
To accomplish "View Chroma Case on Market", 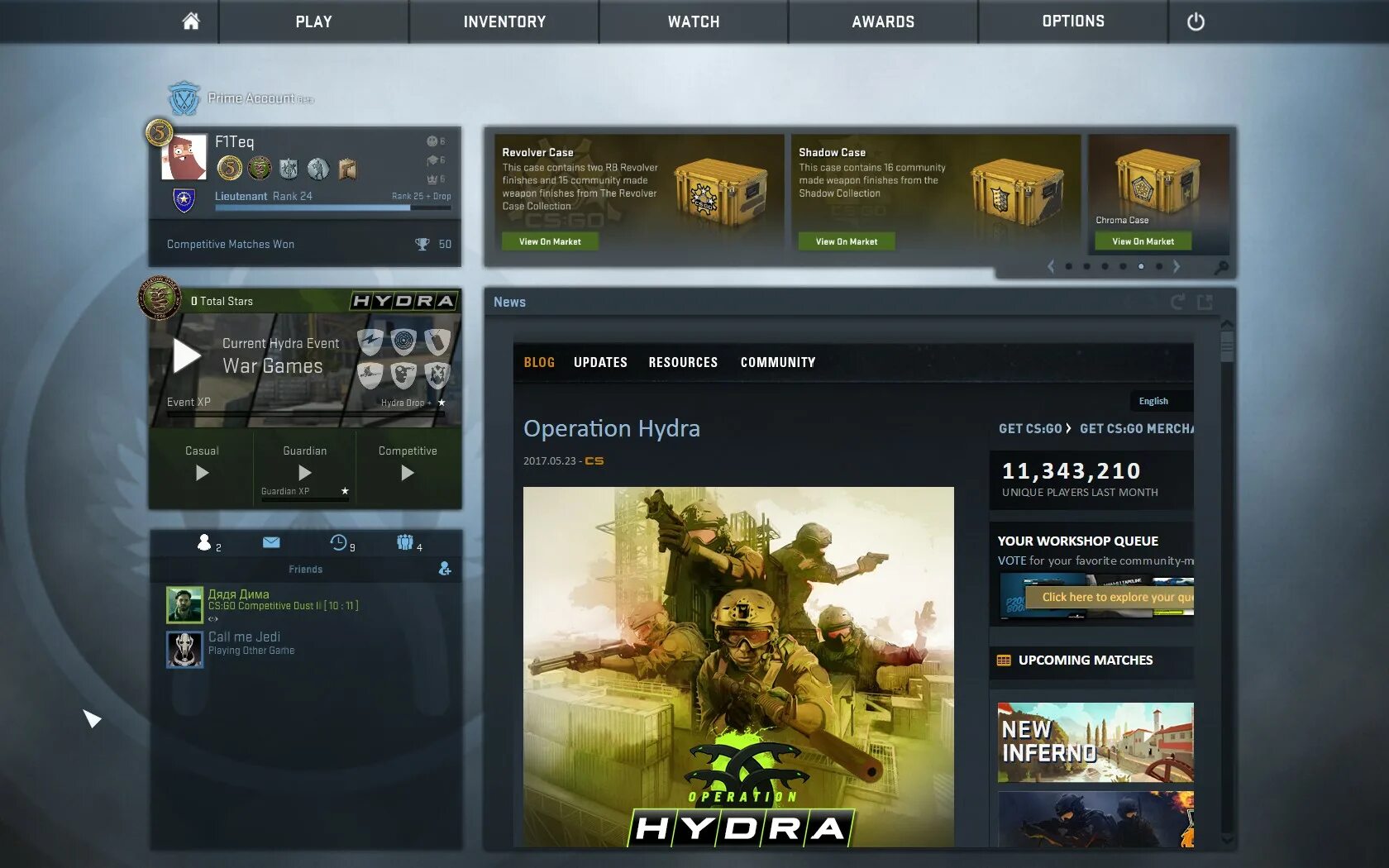I will click(1143, 241).
